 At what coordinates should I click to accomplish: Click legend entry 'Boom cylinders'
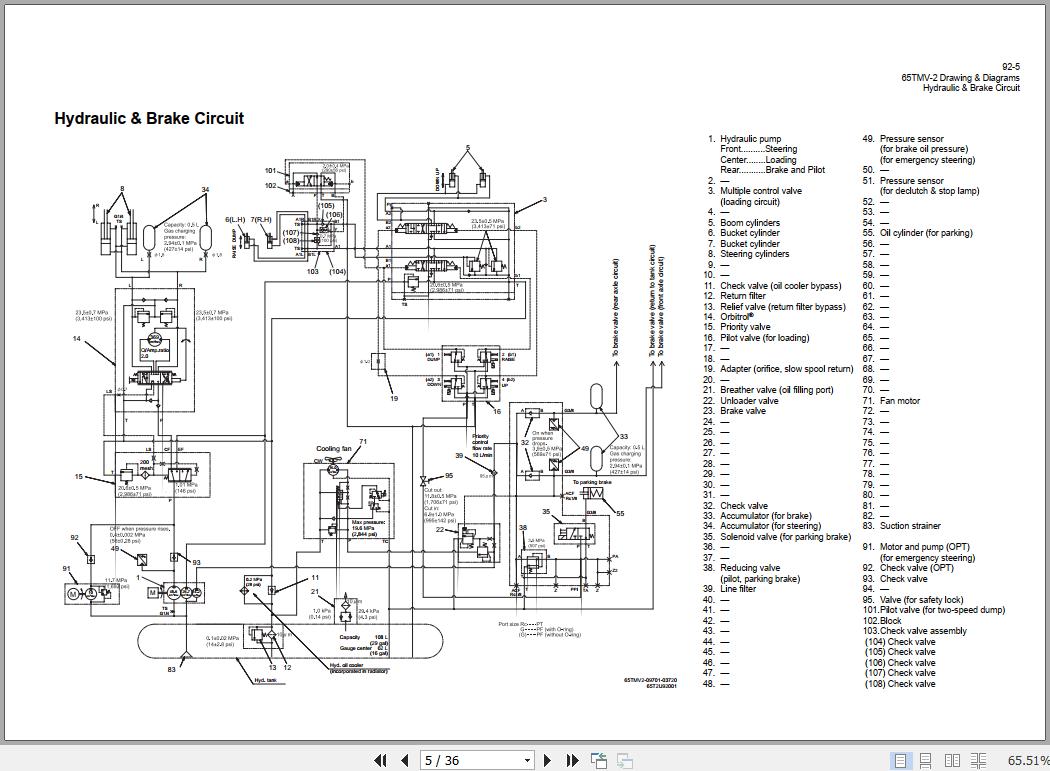pyautogui.click(x=750, y=222)
